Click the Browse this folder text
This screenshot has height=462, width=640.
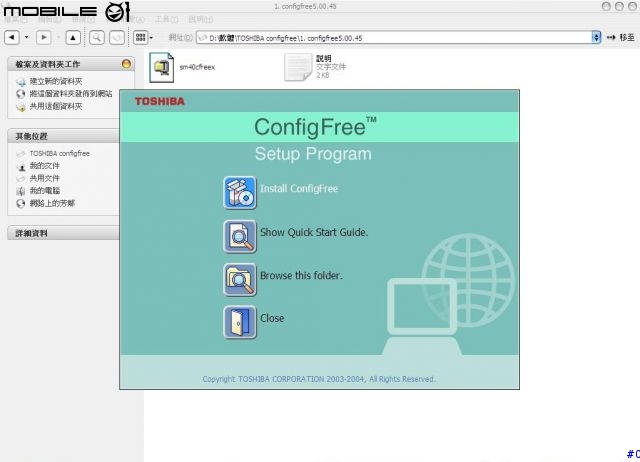[301, 275]
